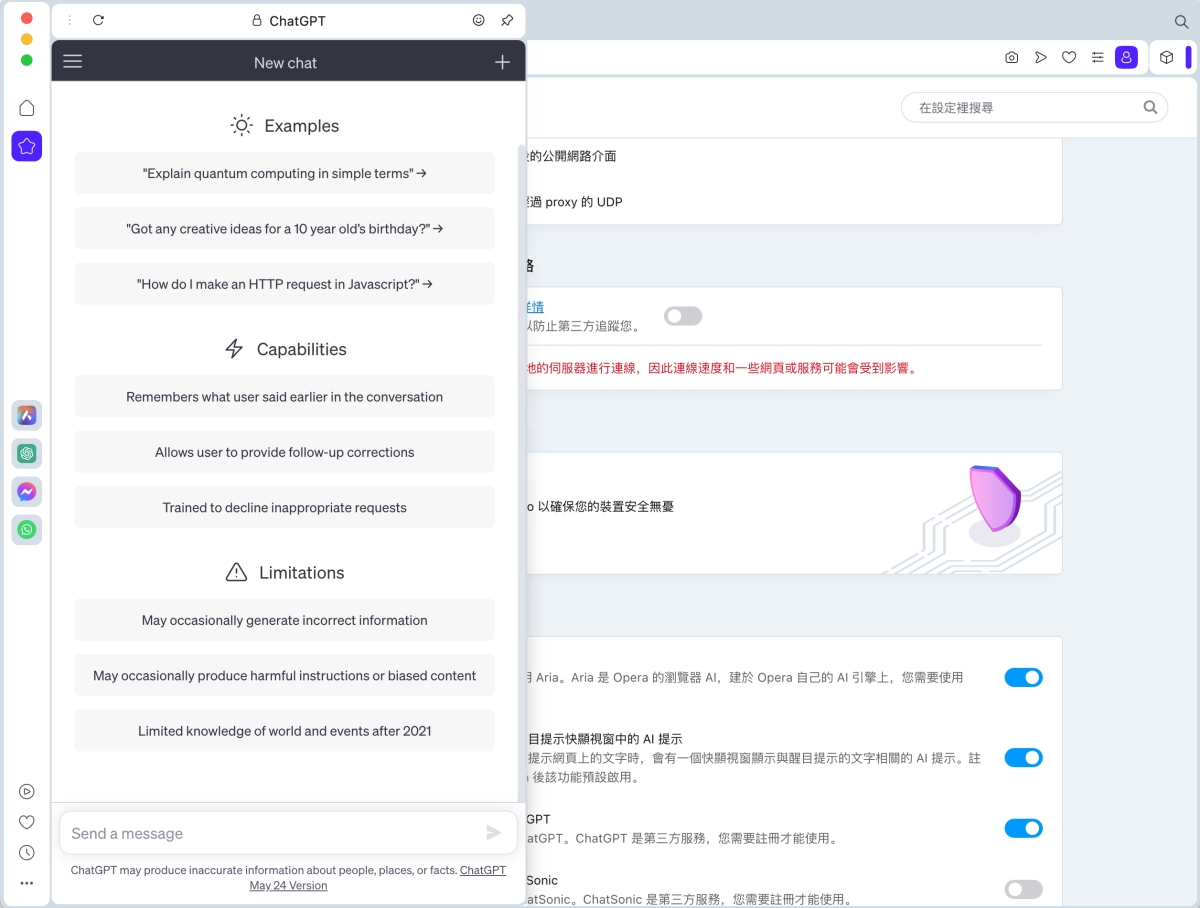This screenshot has height=908, width=1200.
Task: Open Aria AI in the sidebar
Action: pyautogui.click(x=27, y=415)
